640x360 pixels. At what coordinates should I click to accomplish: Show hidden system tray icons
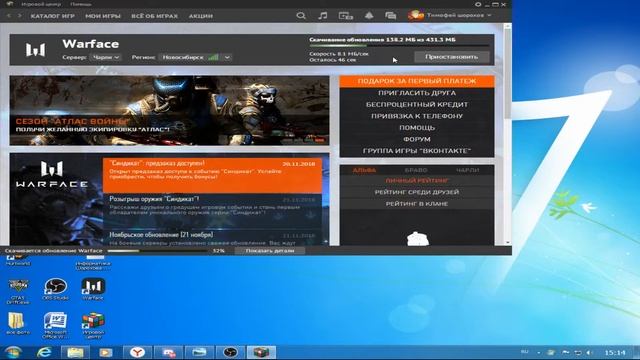coord(539,352)
